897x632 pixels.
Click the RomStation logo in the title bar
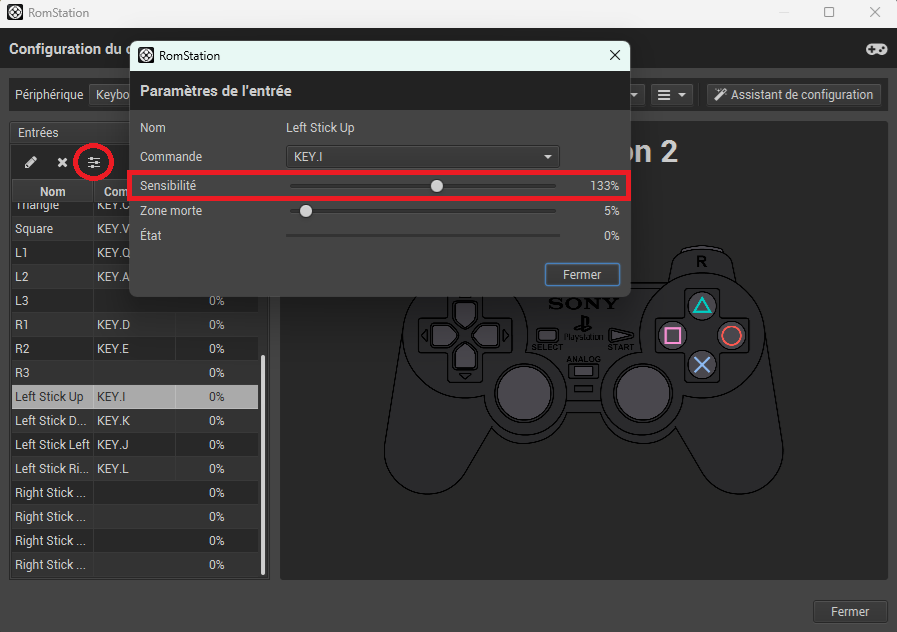tap(14, 12)
